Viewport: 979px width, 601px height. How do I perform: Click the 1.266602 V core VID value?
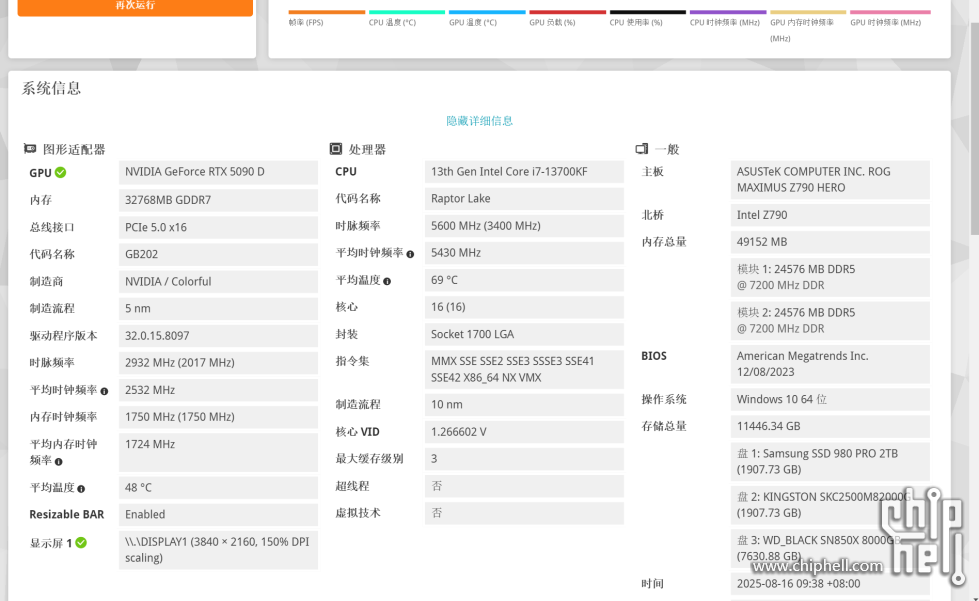click(x=524, y=432)
